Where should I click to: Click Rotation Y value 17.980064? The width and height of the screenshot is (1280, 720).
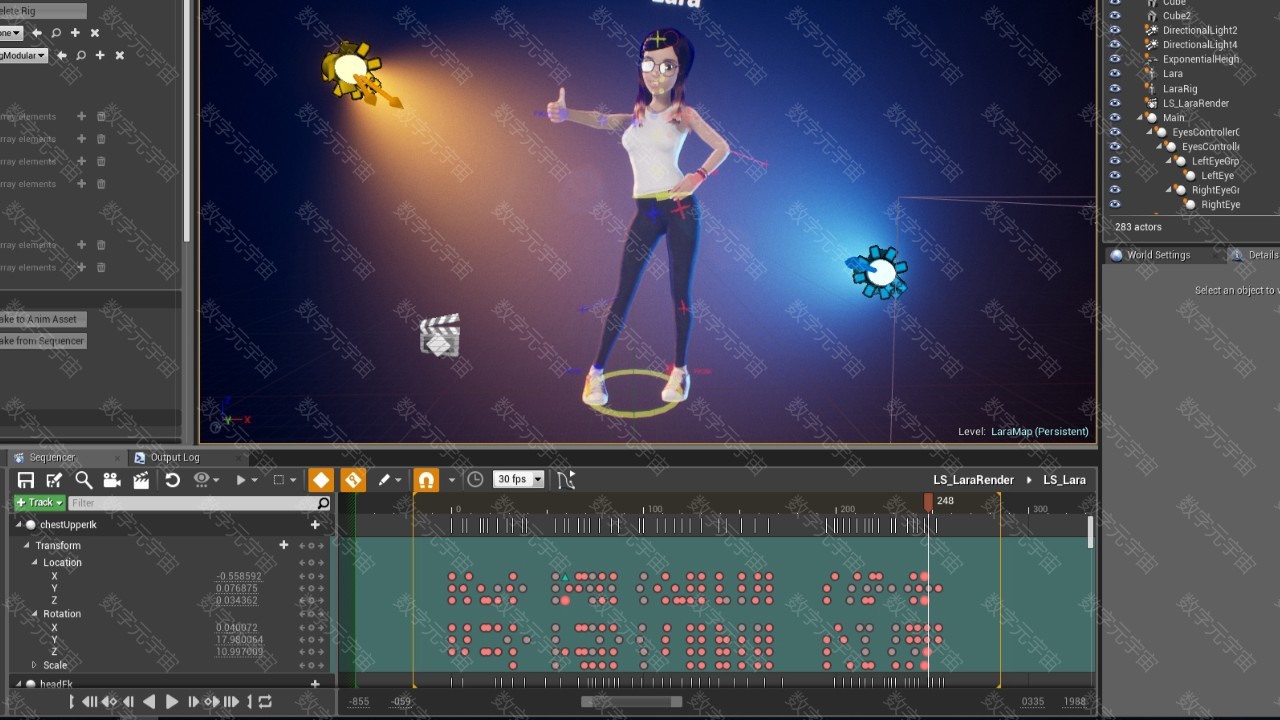(x=240, y=640)
